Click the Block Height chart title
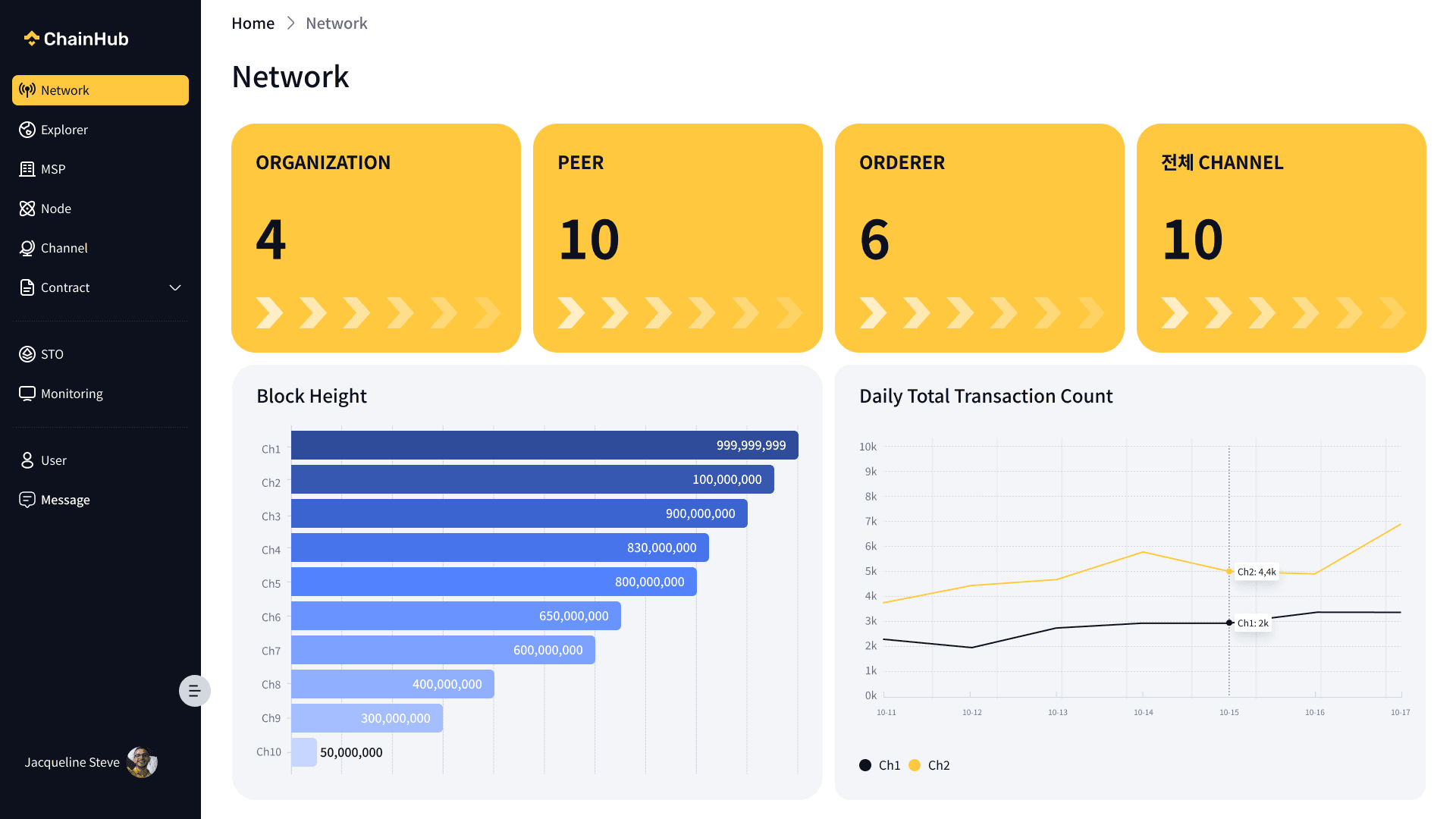Viewport: 1456px width, 819px height. pyautogui.click(x=312, y=396)
